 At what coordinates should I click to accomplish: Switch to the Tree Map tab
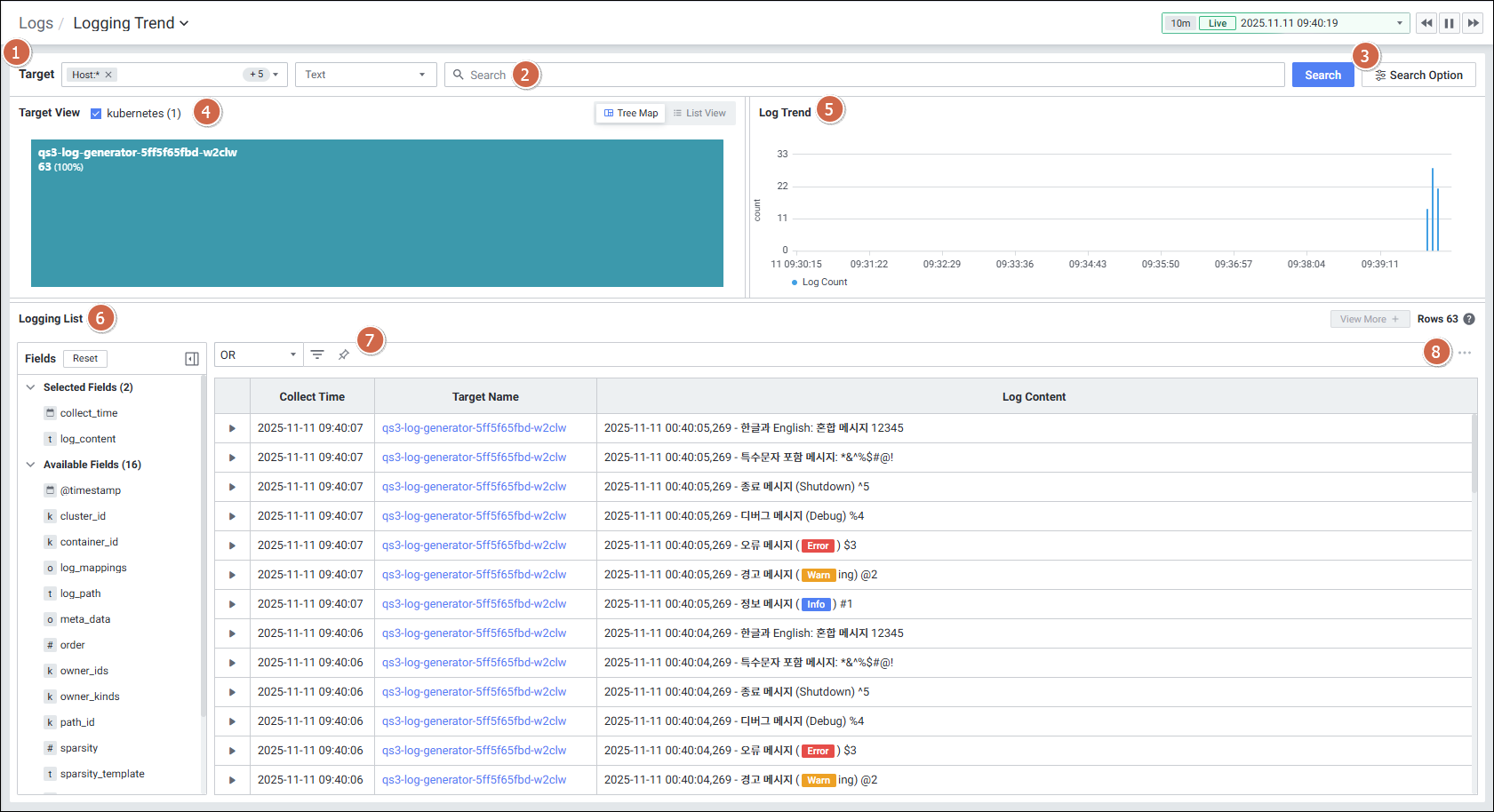pyautogui.click(x=631, y=113)
